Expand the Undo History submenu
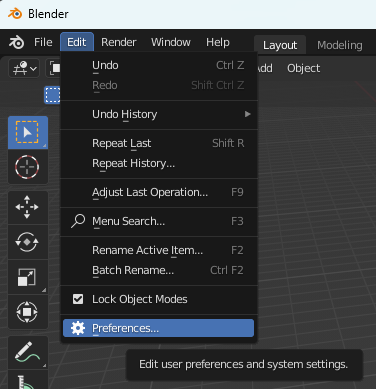Screen dimensions: 376x389 point(159,114)
